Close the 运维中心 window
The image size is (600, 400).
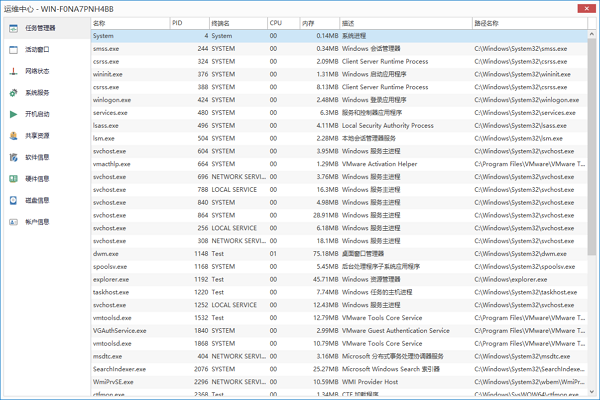click(x=586, y=8)
